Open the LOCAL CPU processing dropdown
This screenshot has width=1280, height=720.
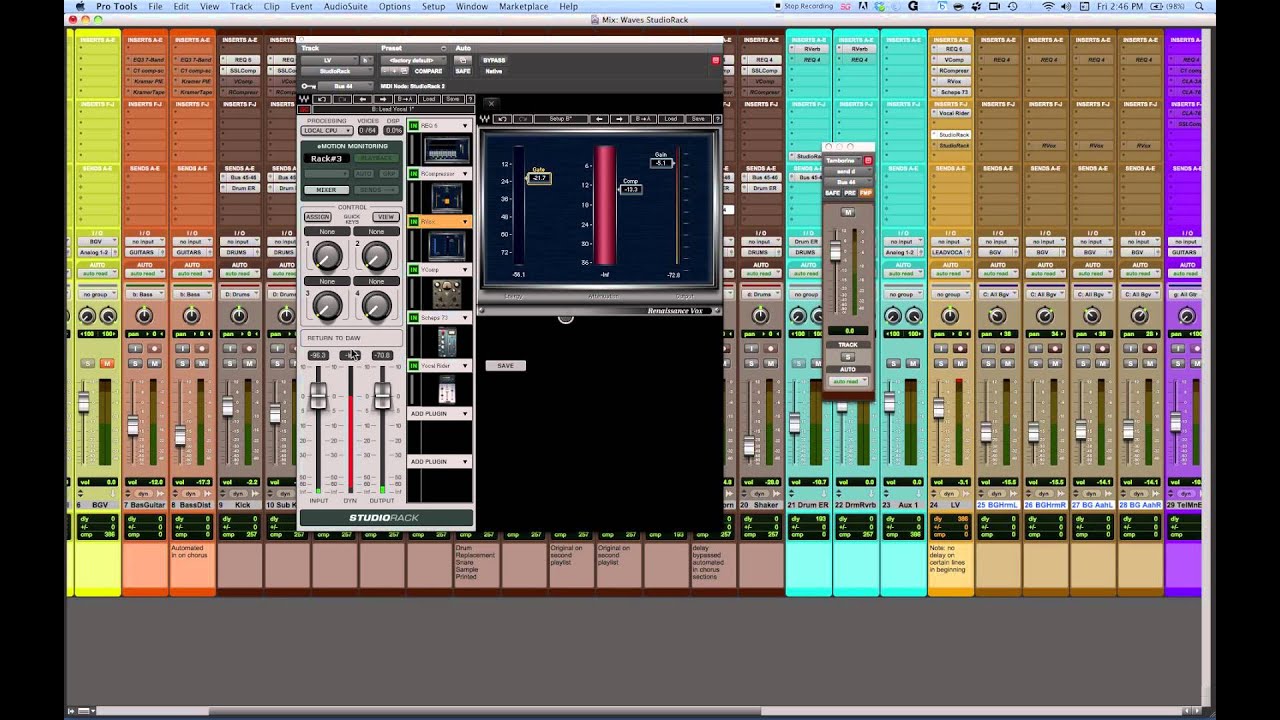tap(327, 130)
